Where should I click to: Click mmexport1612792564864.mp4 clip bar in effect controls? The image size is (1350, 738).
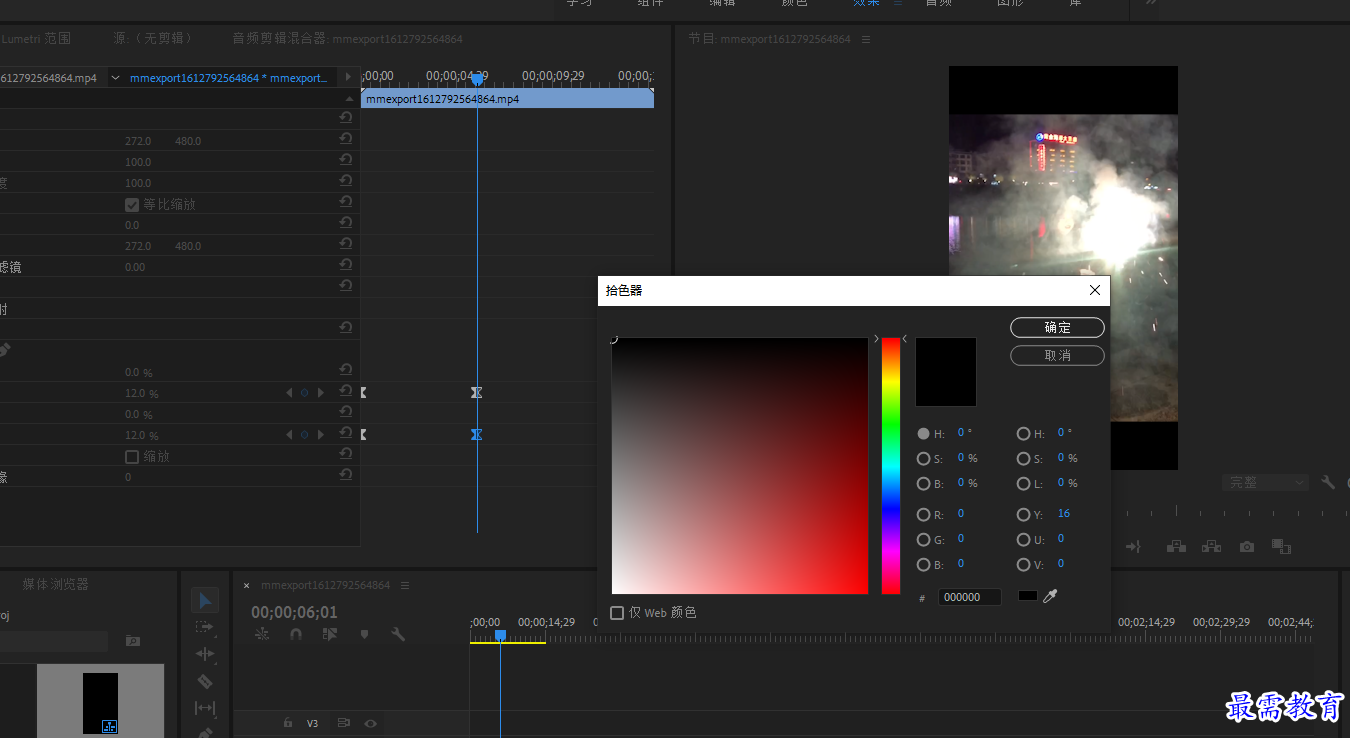pos(507,99)
